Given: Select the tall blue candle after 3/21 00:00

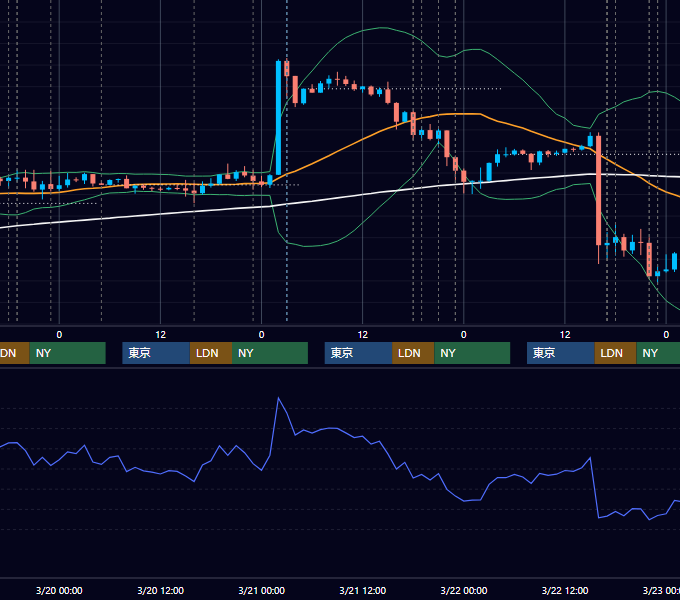Looking at the screenshot, I should pos(278,117).
